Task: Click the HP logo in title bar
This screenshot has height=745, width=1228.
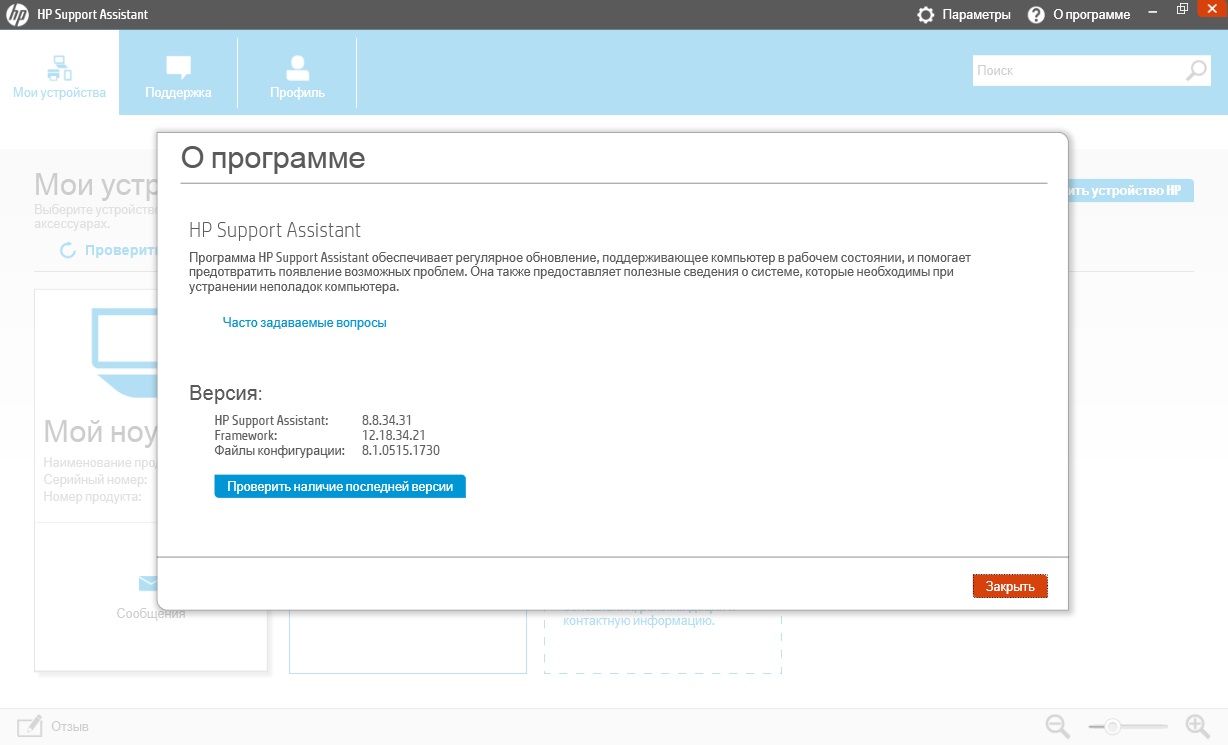Action: [18, 14]
